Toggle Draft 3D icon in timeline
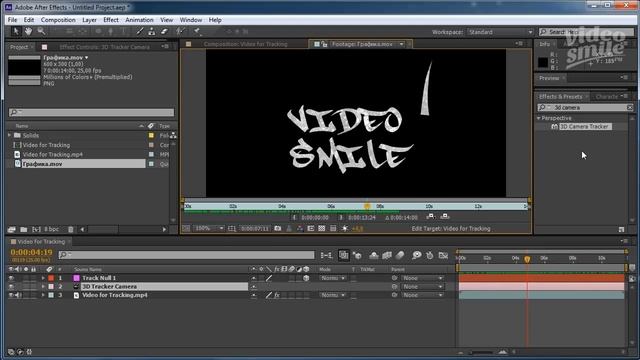Viewport: 640px width, 360px height. [x=357, y=256]
